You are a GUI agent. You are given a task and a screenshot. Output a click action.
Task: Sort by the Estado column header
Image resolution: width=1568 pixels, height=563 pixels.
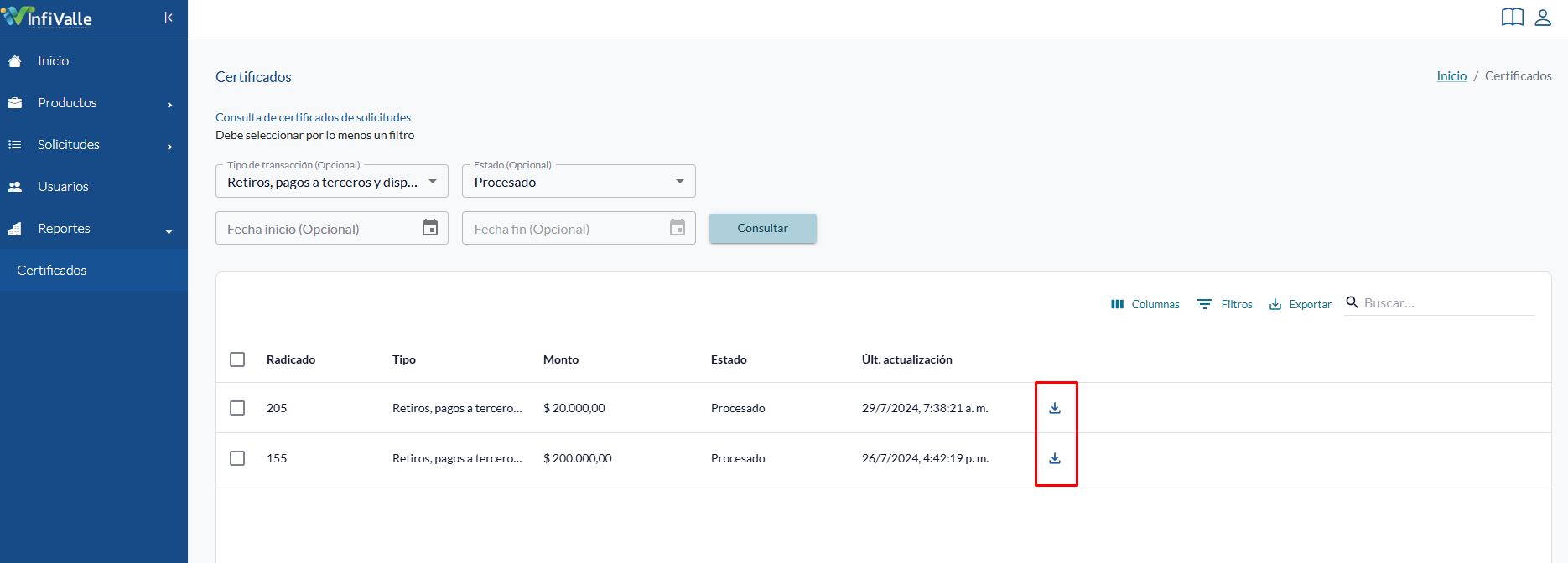point(729,359)
